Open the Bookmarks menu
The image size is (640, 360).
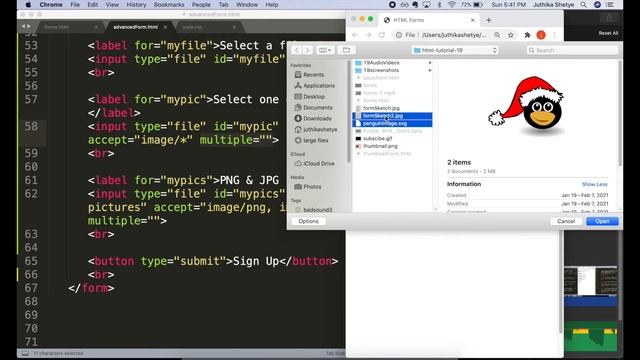[x=169, y=5]
